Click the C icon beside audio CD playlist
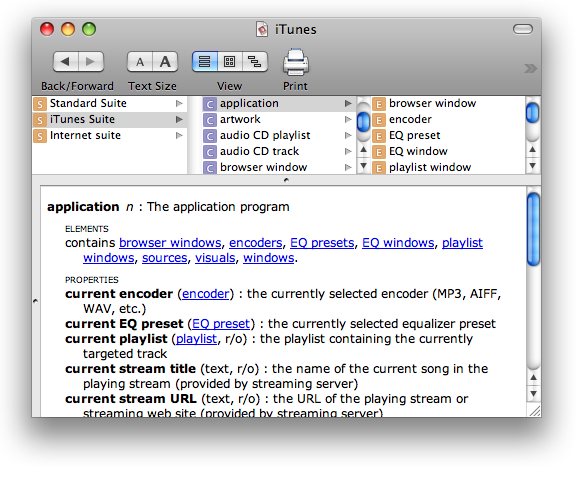Image resolution: width=581 pixels, height=479 pixels. coord(210,136)
